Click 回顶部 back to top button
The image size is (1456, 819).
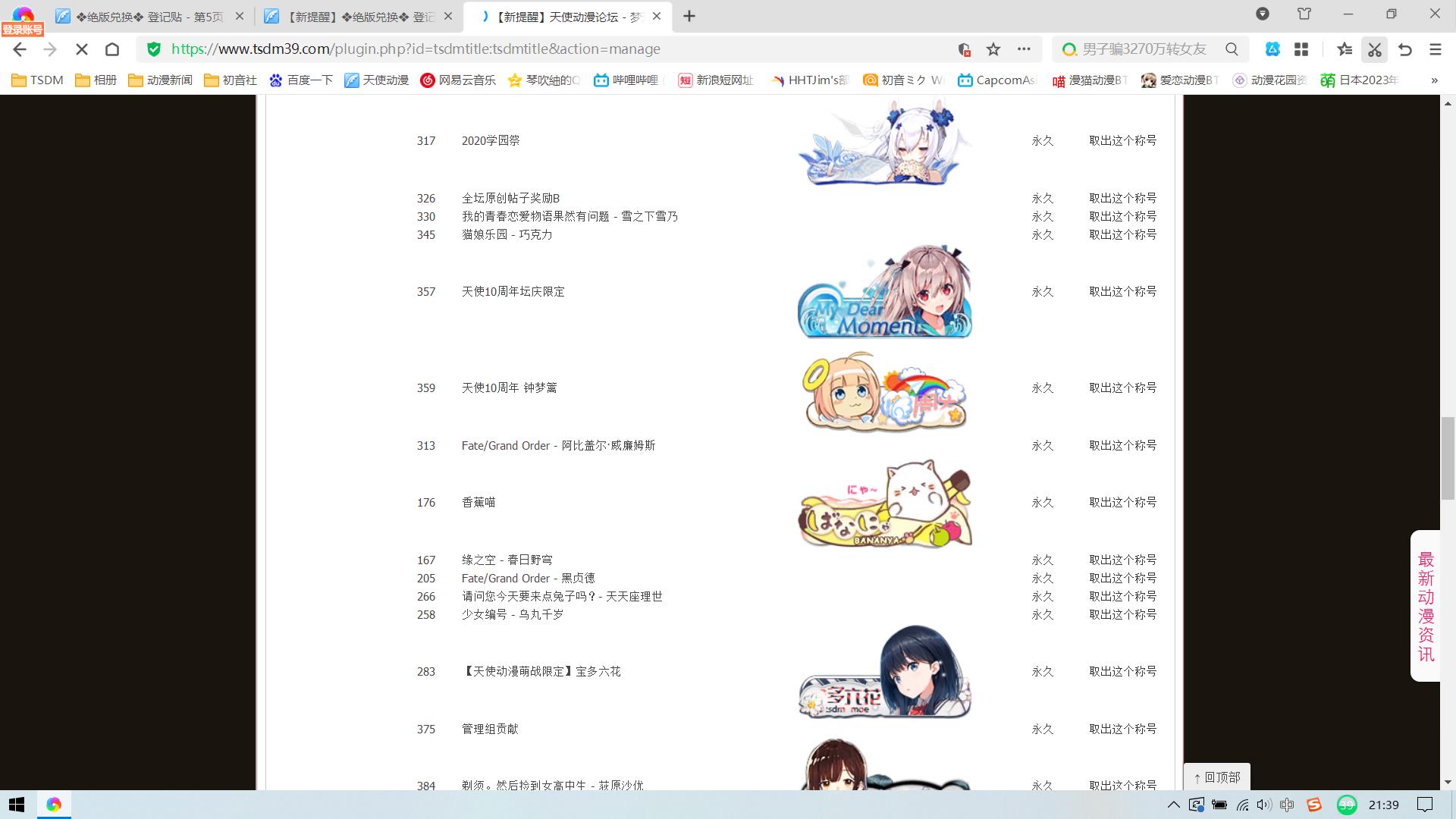(1216, 777)
